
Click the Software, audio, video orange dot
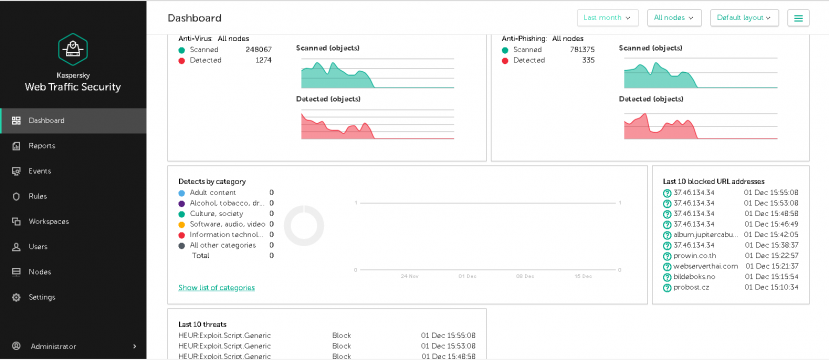[x=181, y=225]
